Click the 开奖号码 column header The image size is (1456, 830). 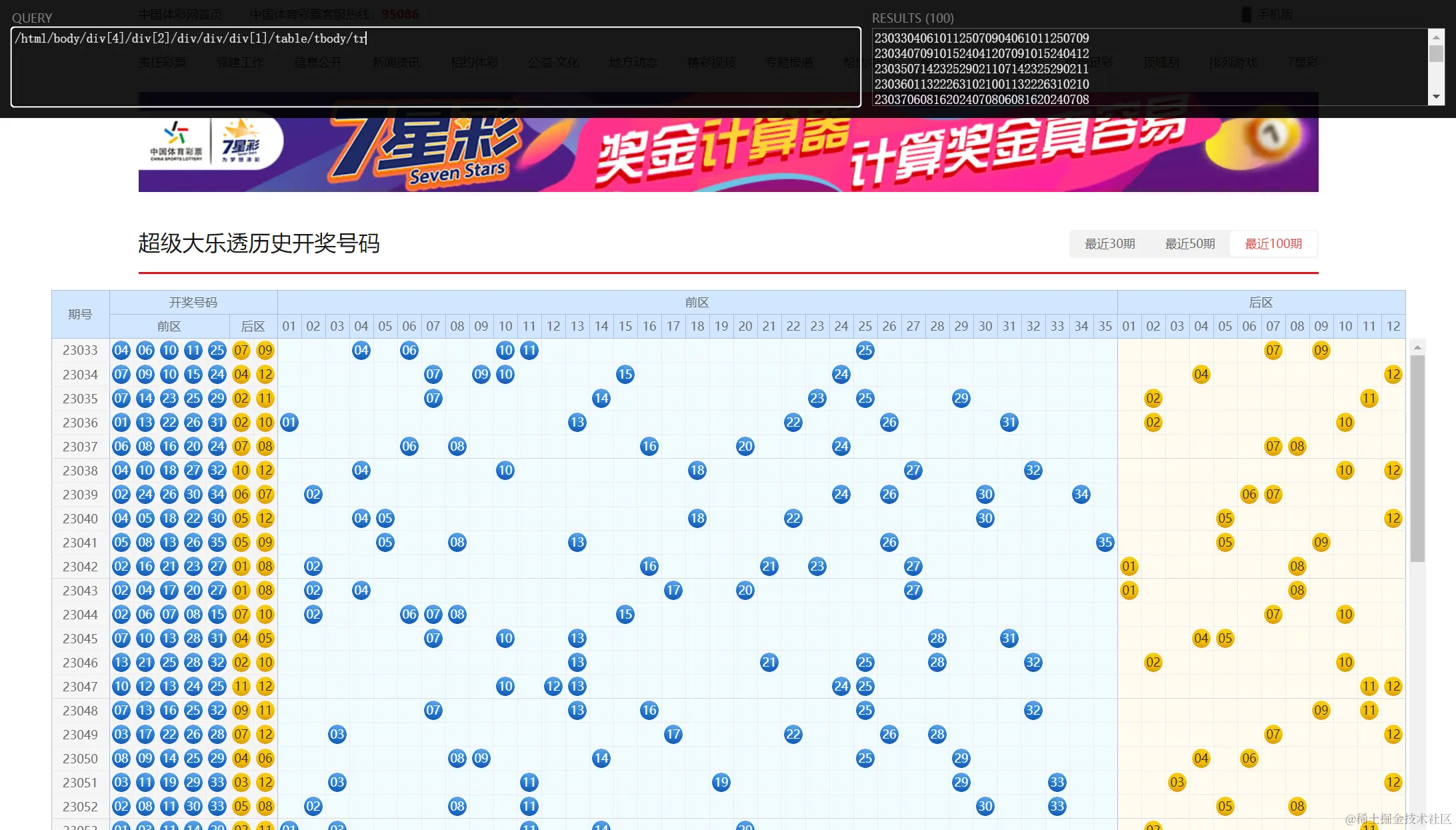[193, 302]
